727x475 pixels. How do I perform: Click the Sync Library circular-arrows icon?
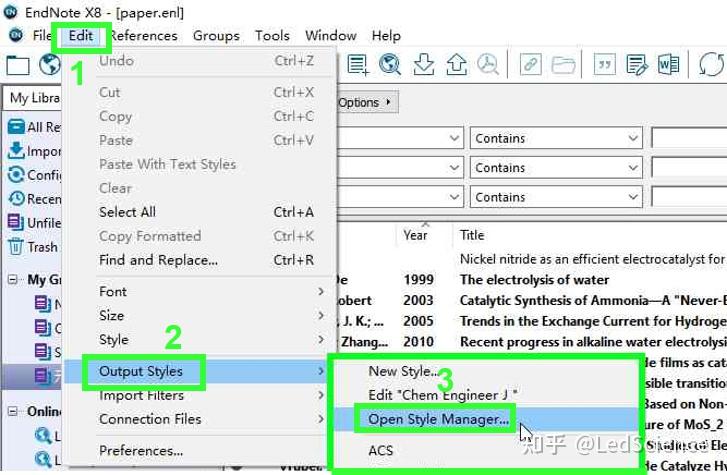711,64
